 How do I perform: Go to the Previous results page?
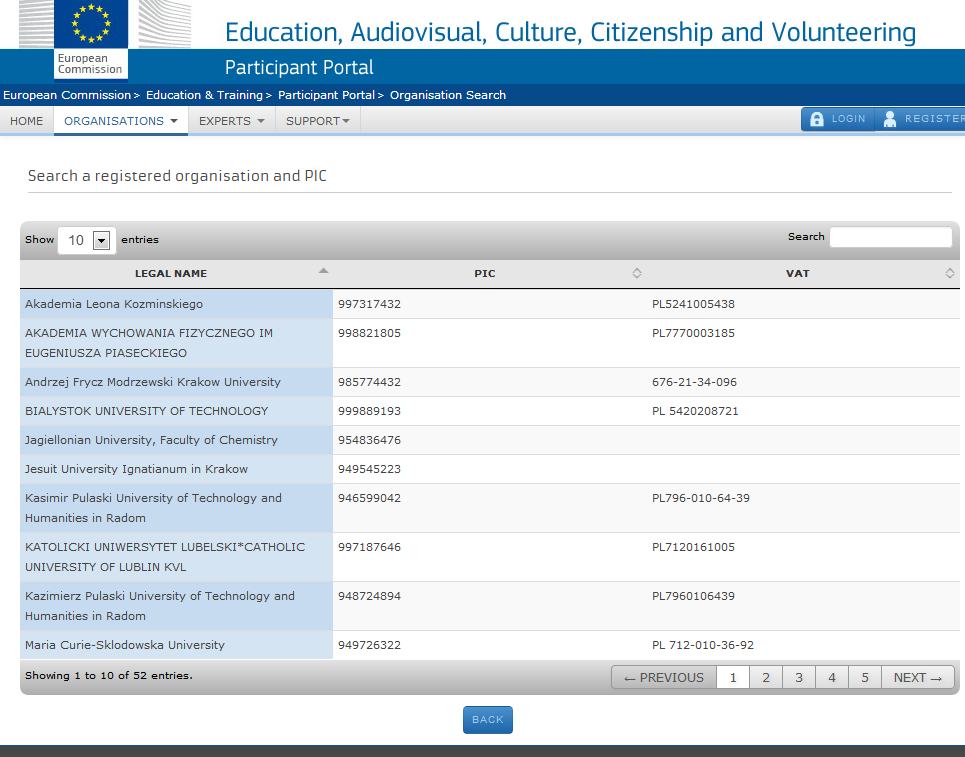tap(664, 678)
